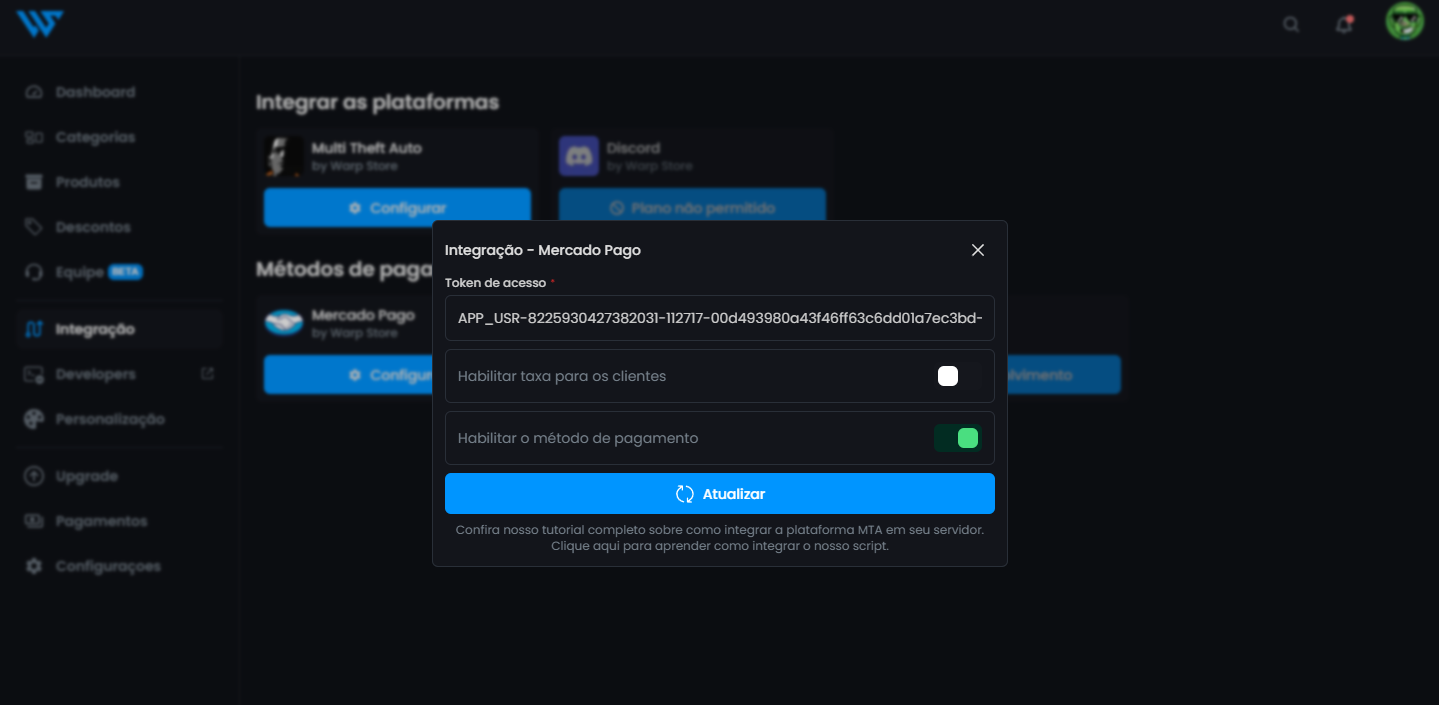Open Equipe BETA section
The width and height of the screenshot is (1439, 705).
[x=119, y=272]
